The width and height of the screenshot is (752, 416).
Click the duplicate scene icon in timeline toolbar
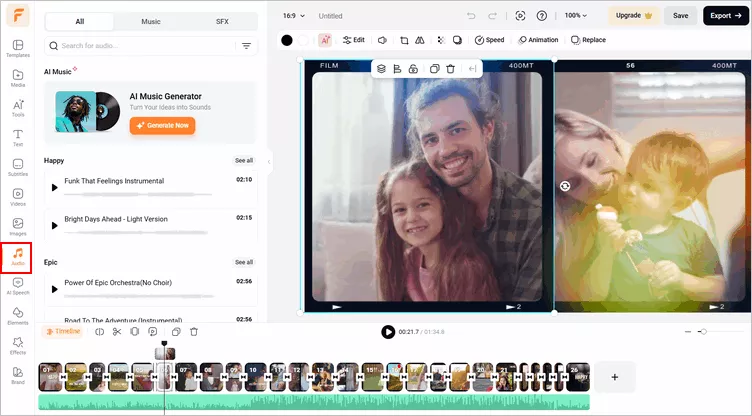(x=176, y=332)
